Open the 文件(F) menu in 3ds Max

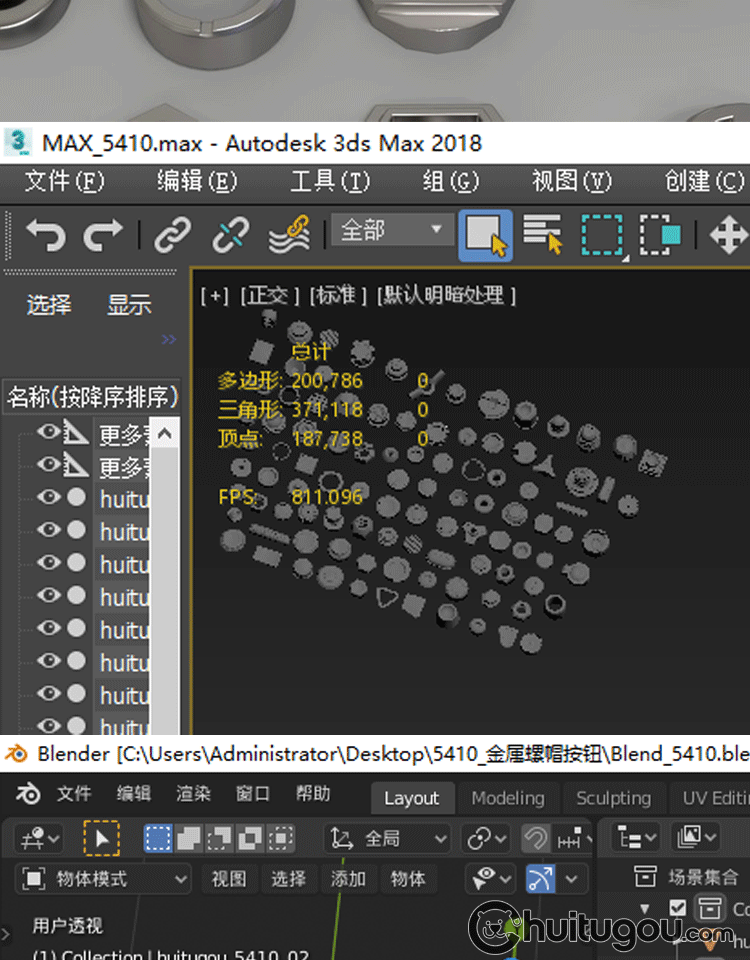tap(64, 181)
